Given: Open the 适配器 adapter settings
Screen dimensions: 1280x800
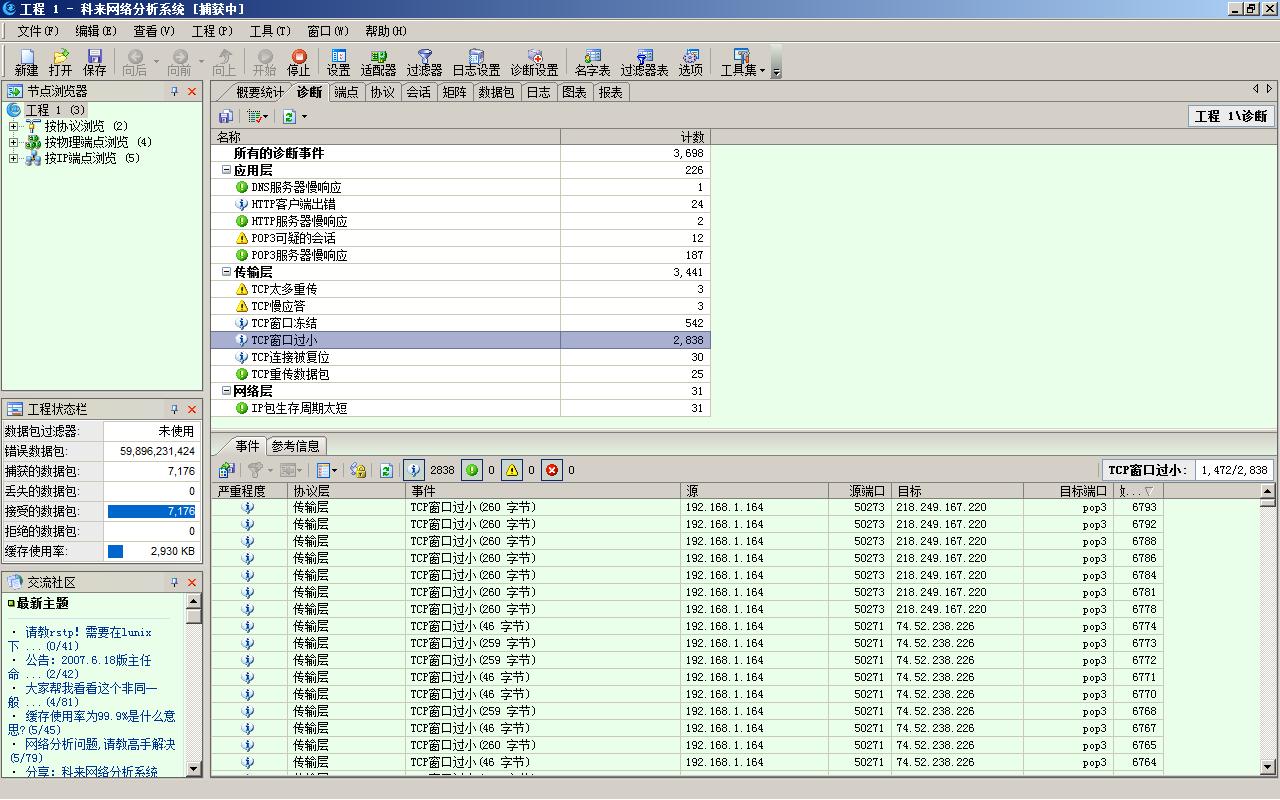Looking at the screenshot, I should click(x=378, y=62).
